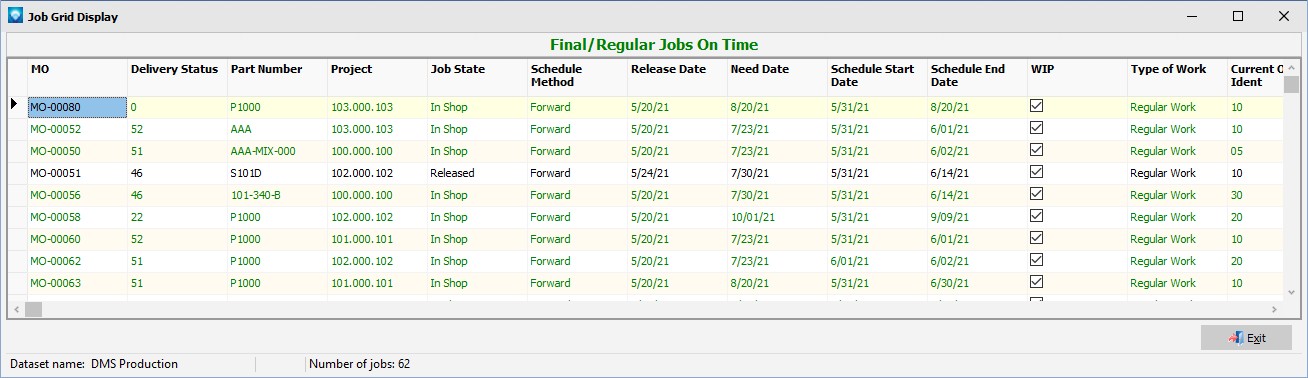Toggle WIP checkbox for MO-00051
This screenshot has height=378, width=1308.
[x=1037, y=172]
